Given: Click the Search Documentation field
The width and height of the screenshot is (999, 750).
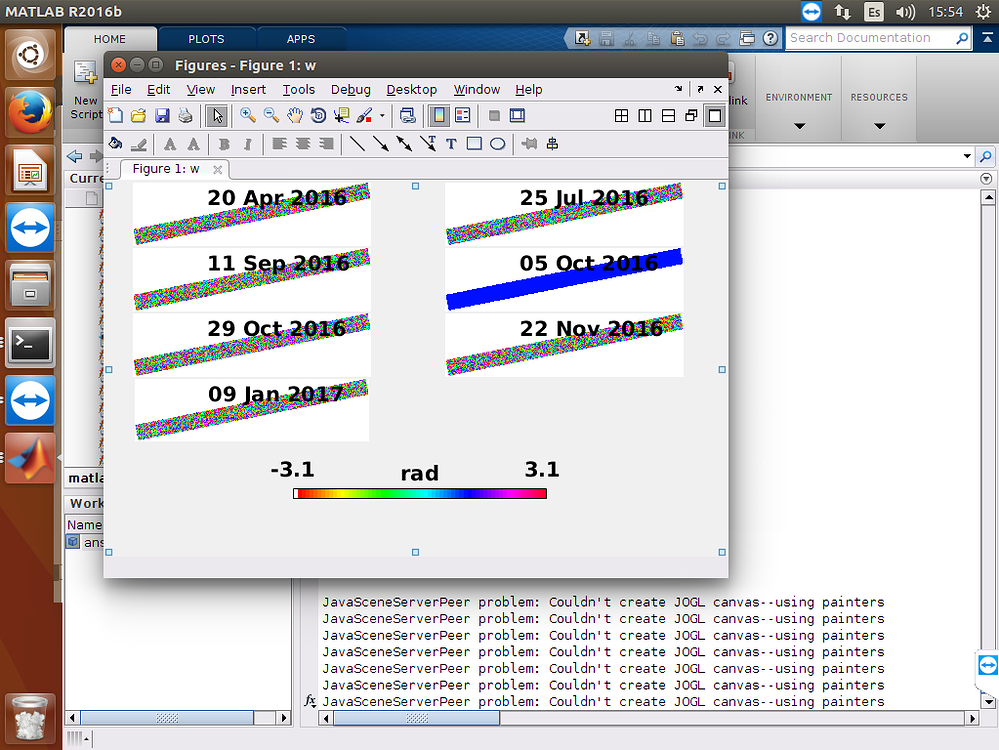Looking at the screenshot, I should (x=870, y=38).
